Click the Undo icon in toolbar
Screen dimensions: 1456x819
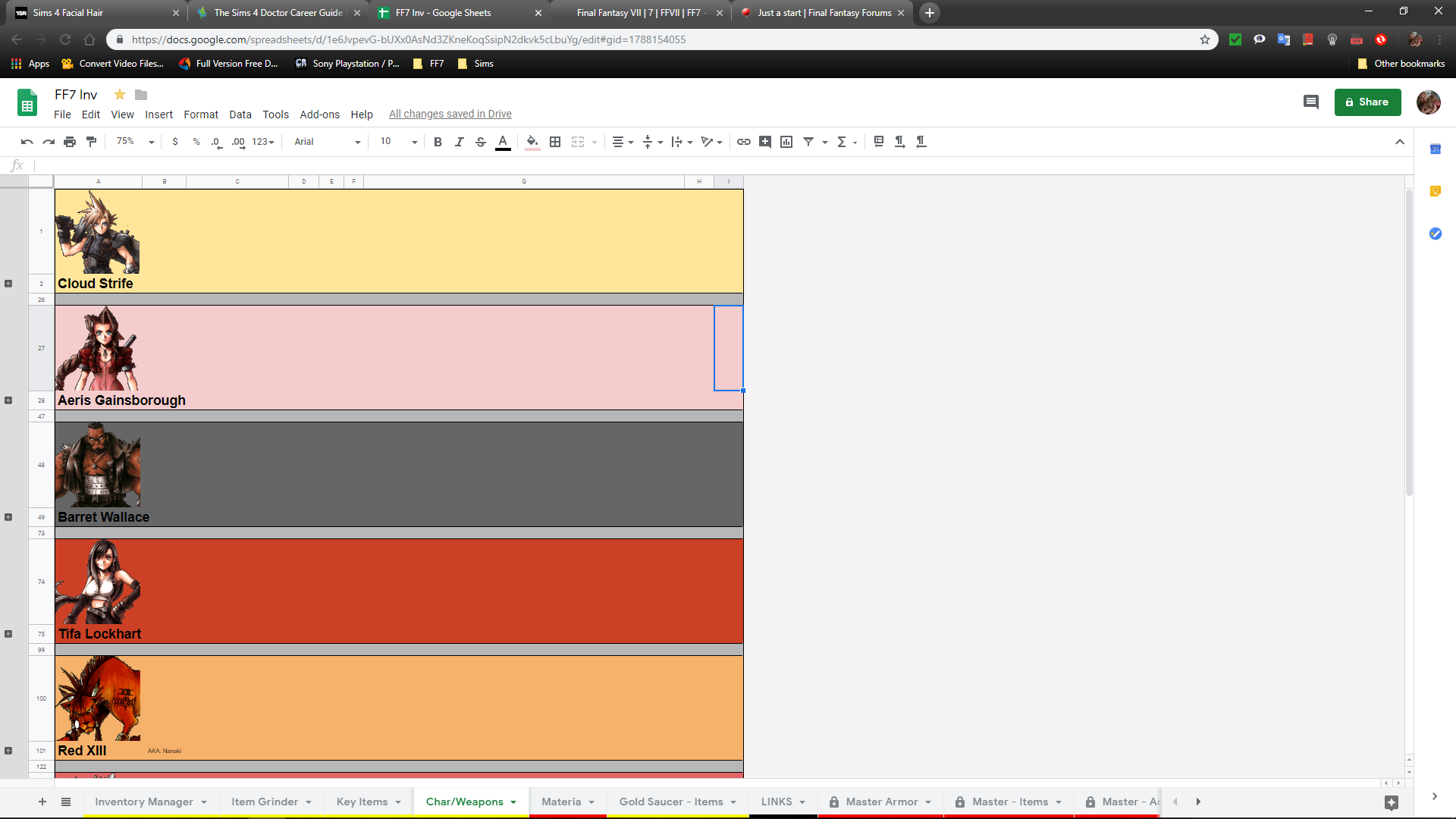pyautogui.click(x=27, y=142)
